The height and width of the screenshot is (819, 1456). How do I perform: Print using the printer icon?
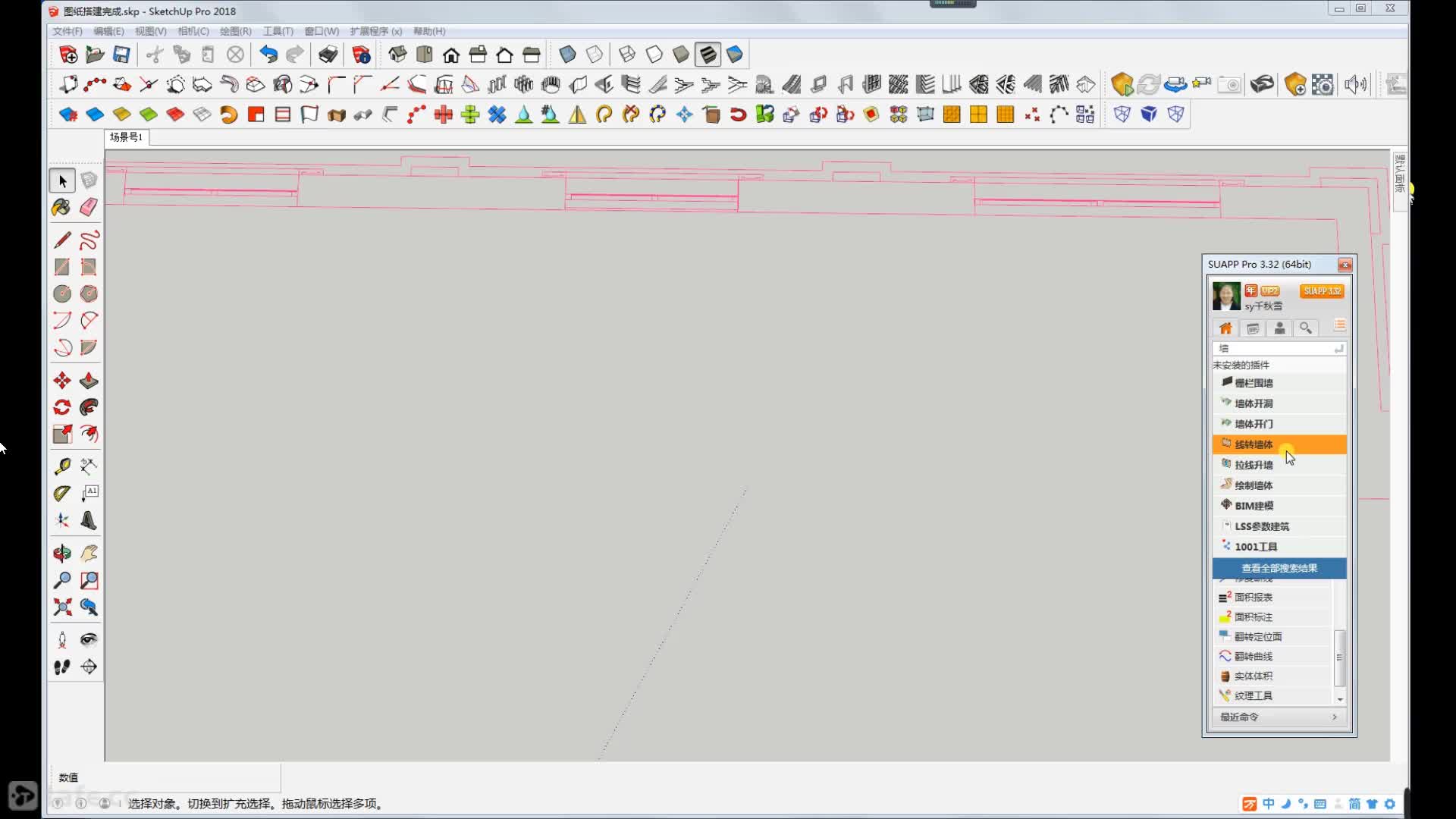pyautogui.click(x=328, y=55)
